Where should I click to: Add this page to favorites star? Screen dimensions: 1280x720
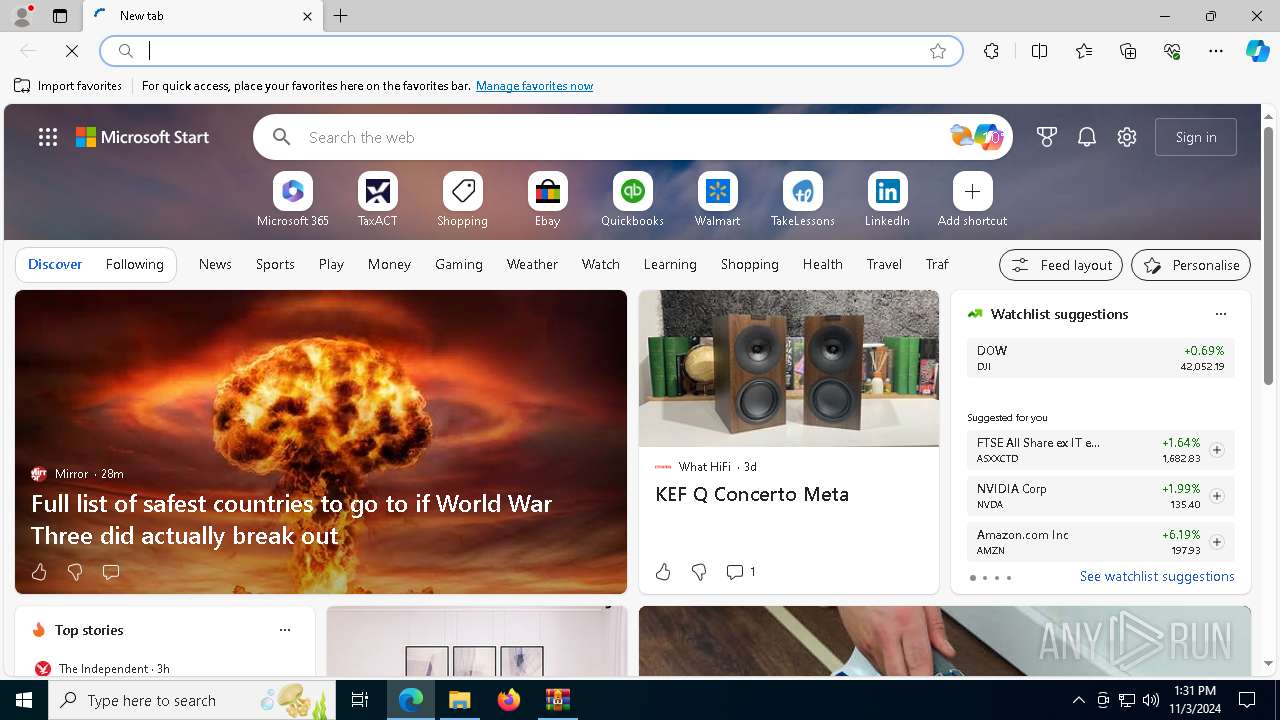click(x=938, y=51)
